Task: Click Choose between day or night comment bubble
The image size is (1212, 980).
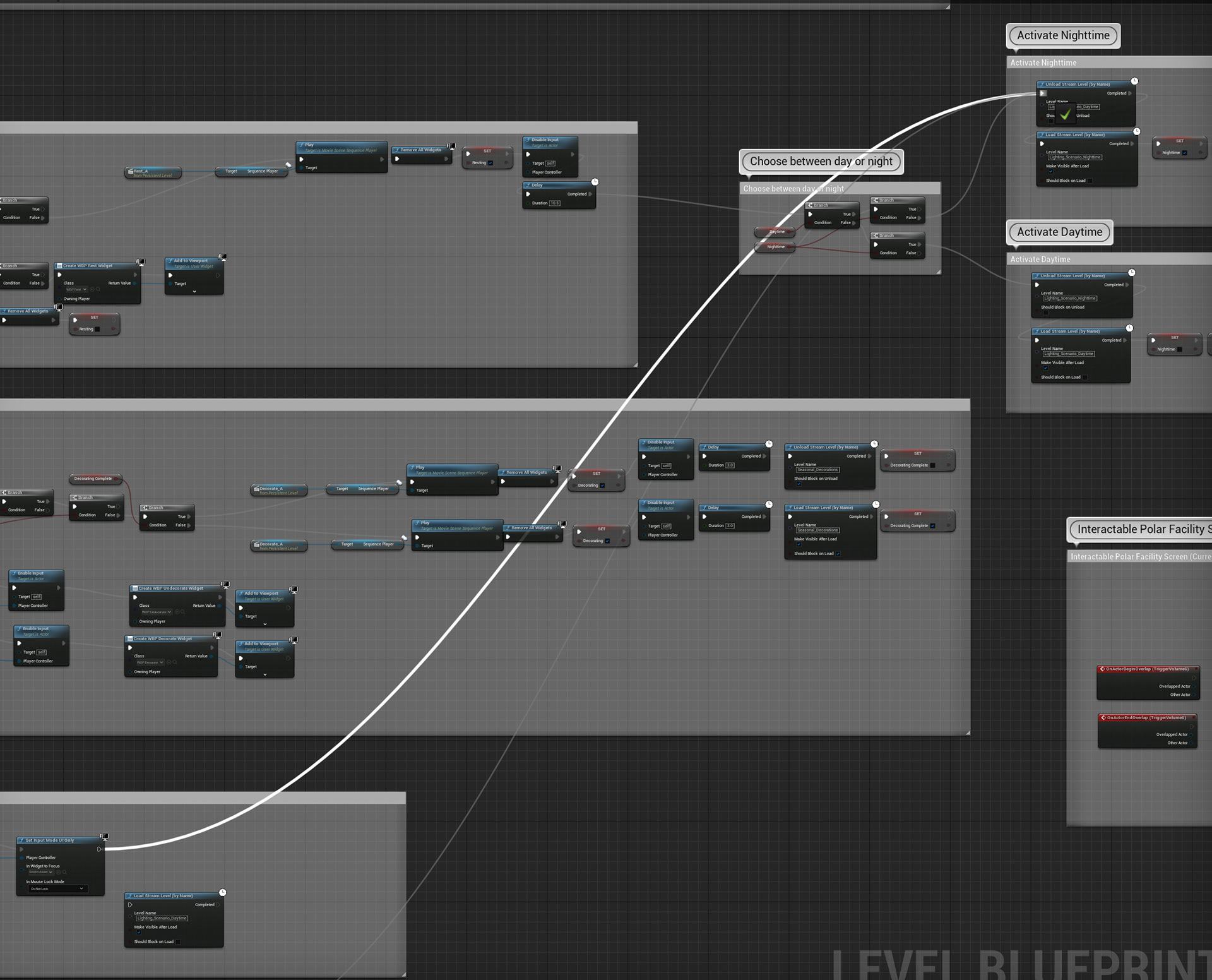Action: click(821, 161)
